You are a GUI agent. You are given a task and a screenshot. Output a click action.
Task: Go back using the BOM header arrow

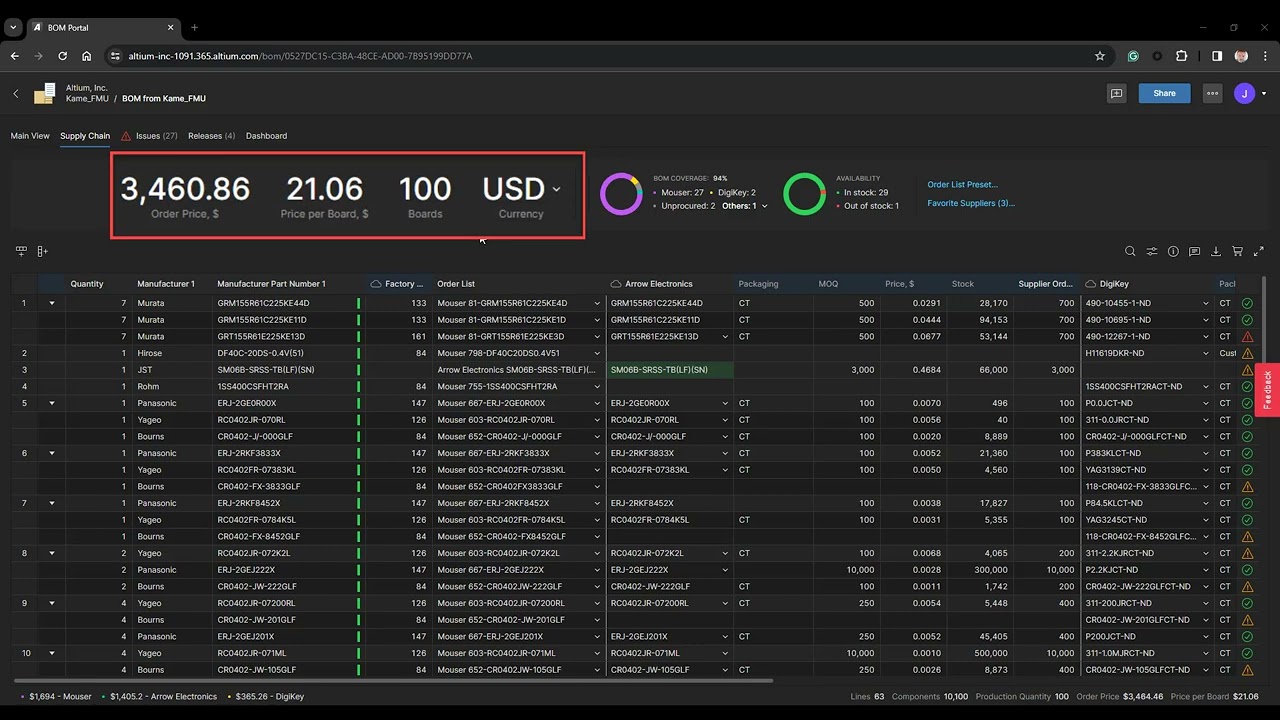16,93
